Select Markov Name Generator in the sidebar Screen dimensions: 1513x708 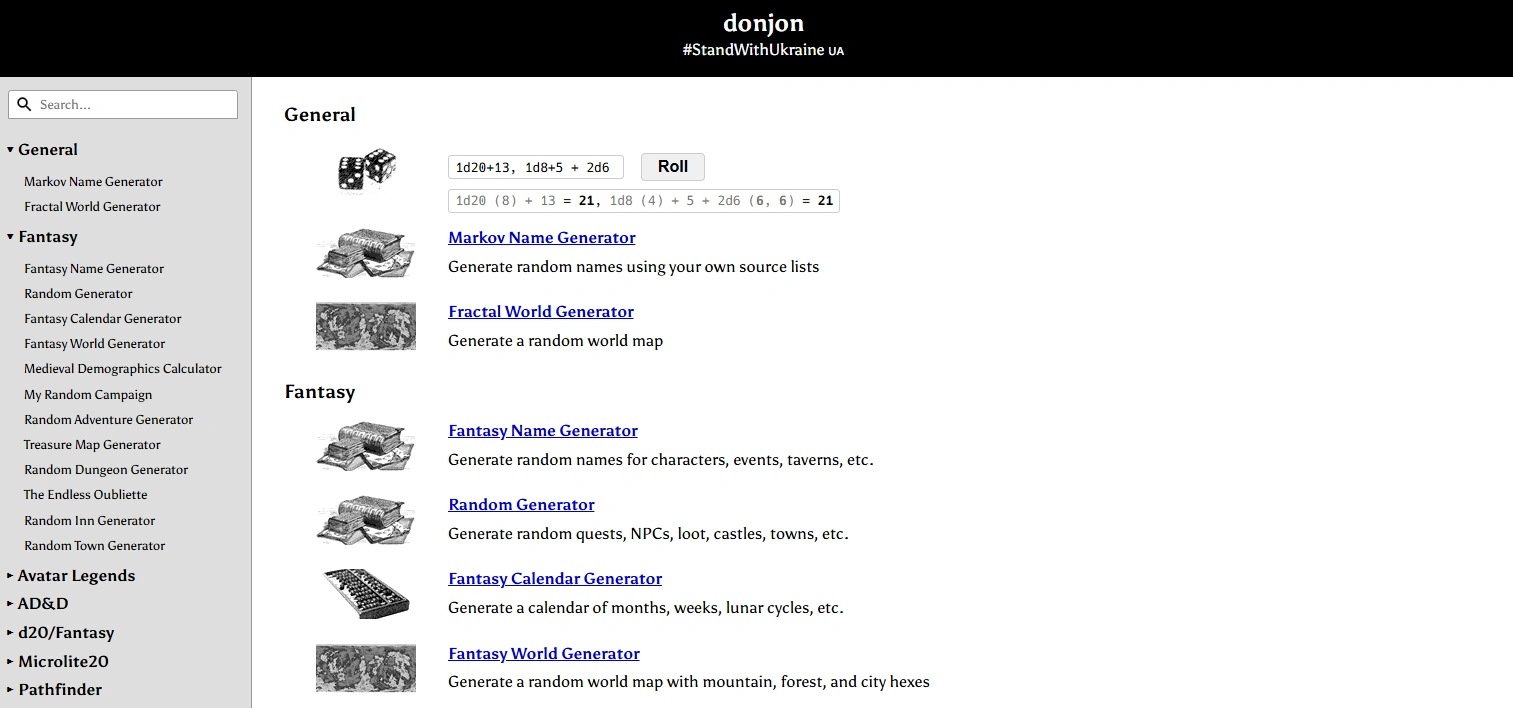click(93, 182)
